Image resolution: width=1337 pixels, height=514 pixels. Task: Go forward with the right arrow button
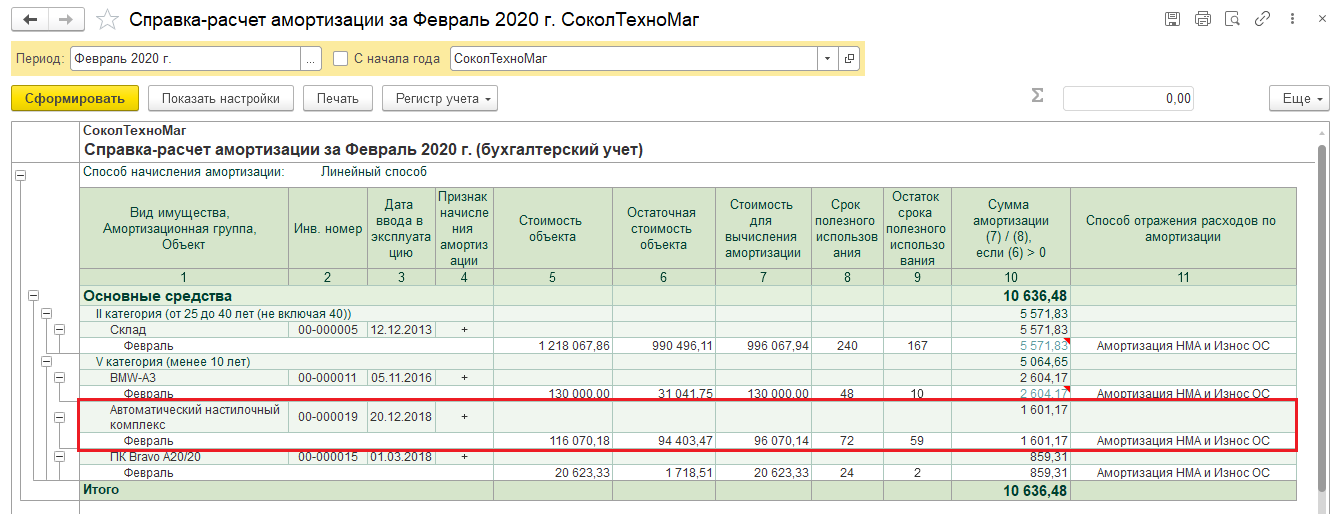[66, 20]
